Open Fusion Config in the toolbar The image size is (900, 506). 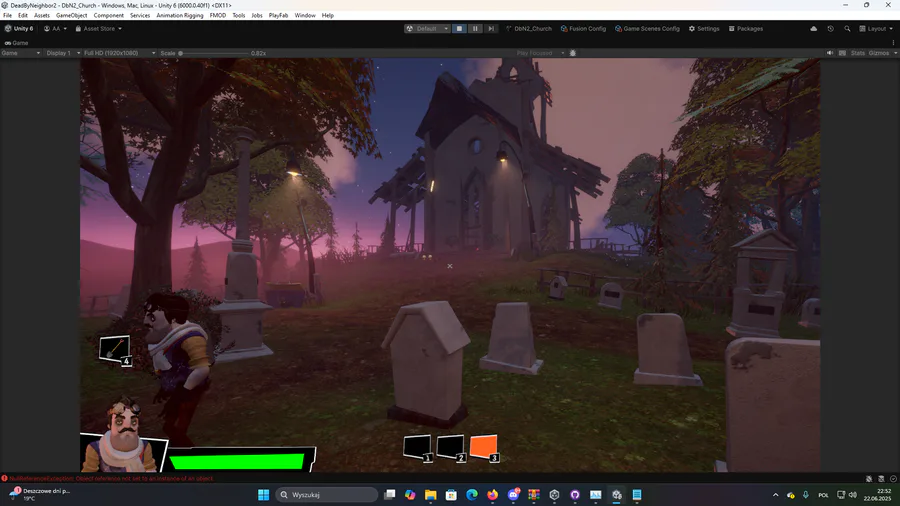coord(583,29)
